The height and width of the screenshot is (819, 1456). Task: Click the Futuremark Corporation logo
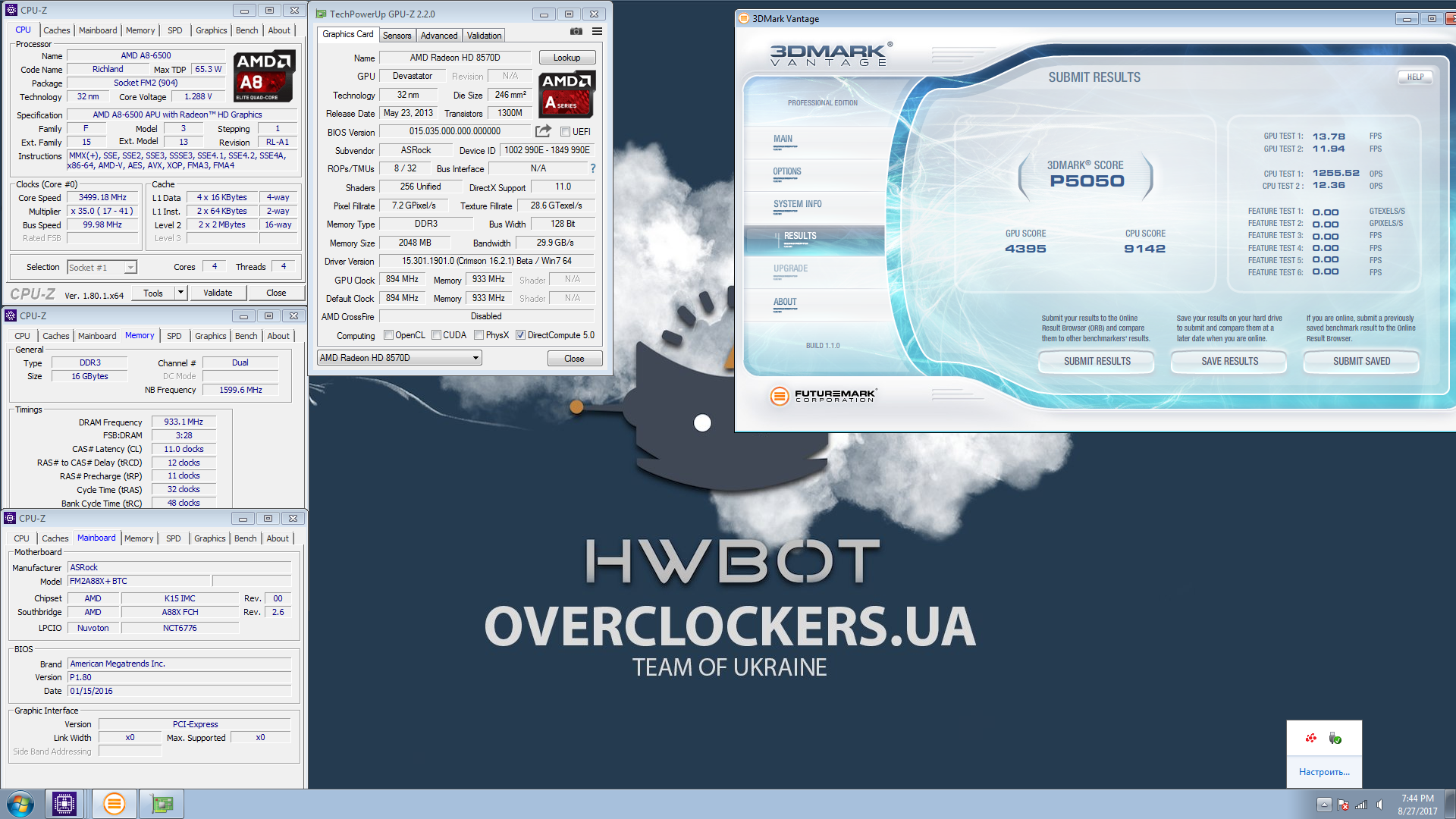pyautogui.click(x=823, y=396)
